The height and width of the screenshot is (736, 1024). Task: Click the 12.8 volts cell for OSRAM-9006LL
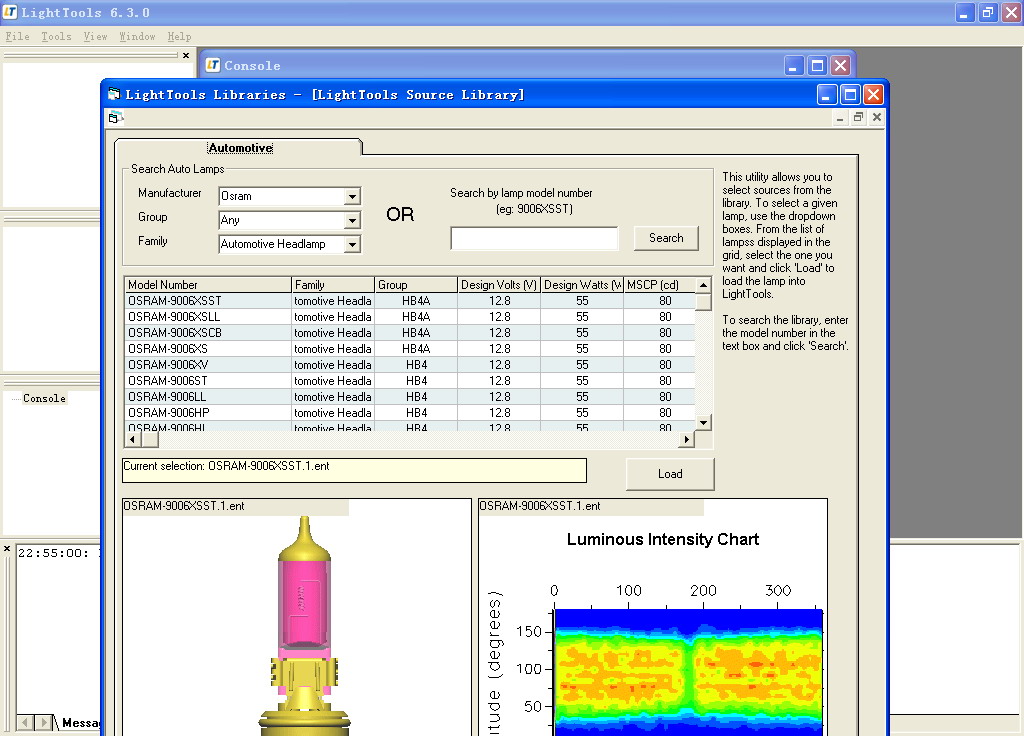point(499,397)
